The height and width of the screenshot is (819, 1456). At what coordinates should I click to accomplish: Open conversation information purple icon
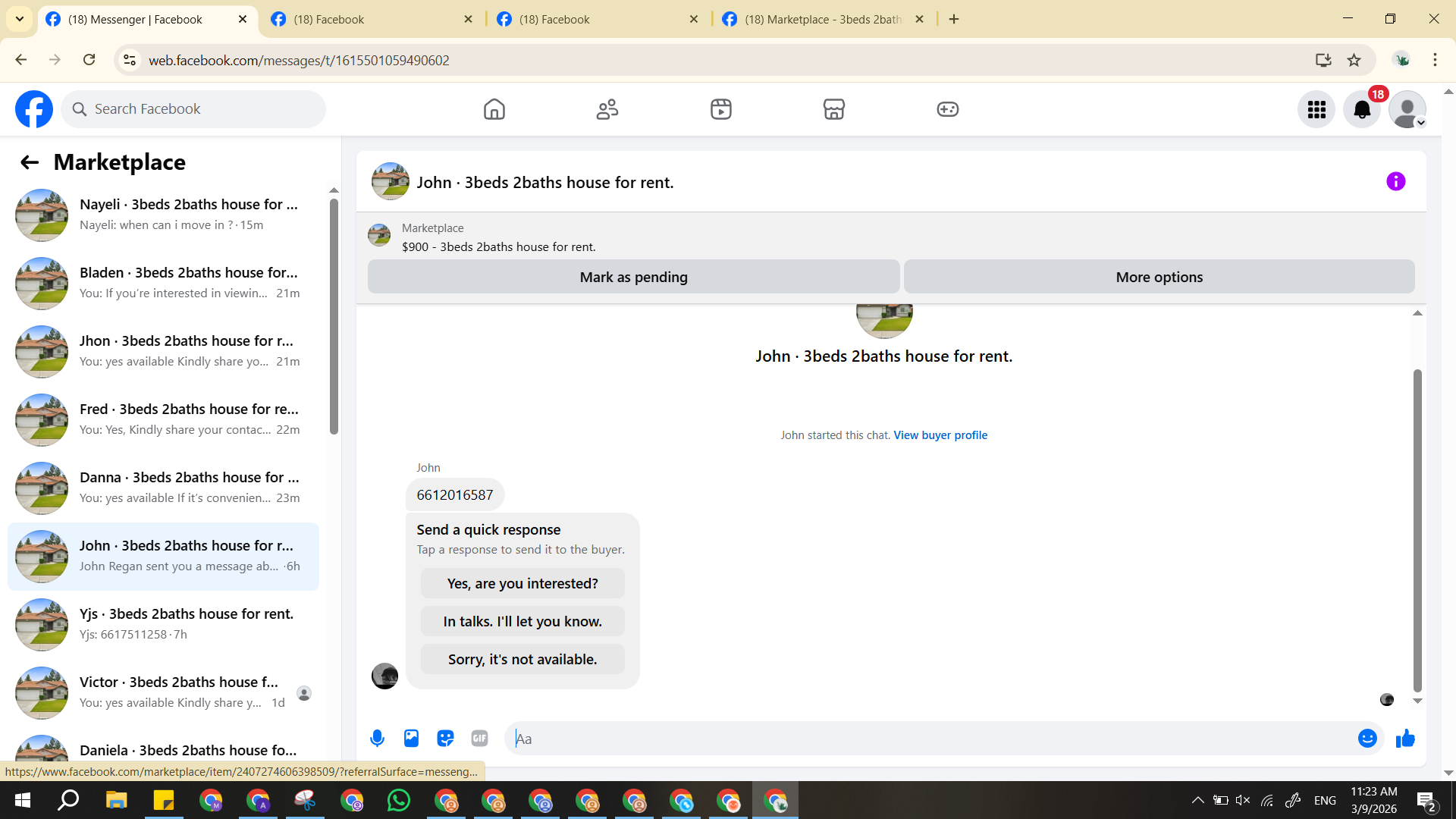[1395, 181]
